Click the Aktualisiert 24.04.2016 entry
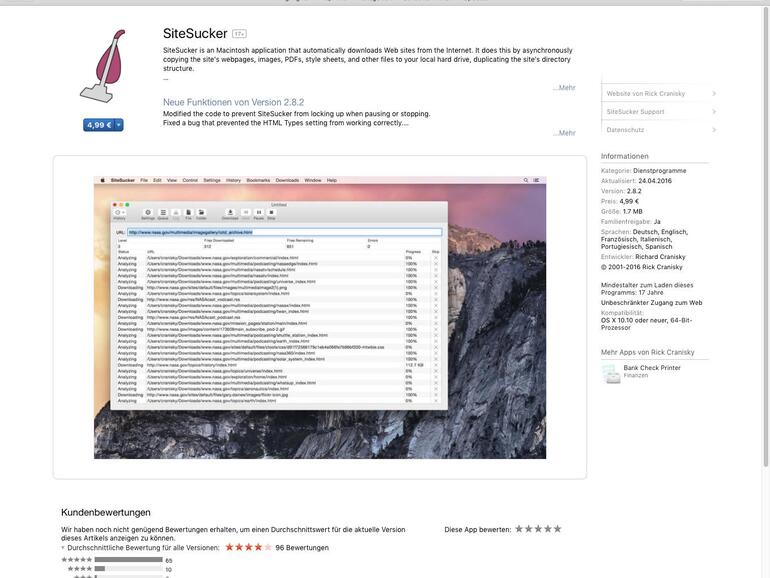 636,181
